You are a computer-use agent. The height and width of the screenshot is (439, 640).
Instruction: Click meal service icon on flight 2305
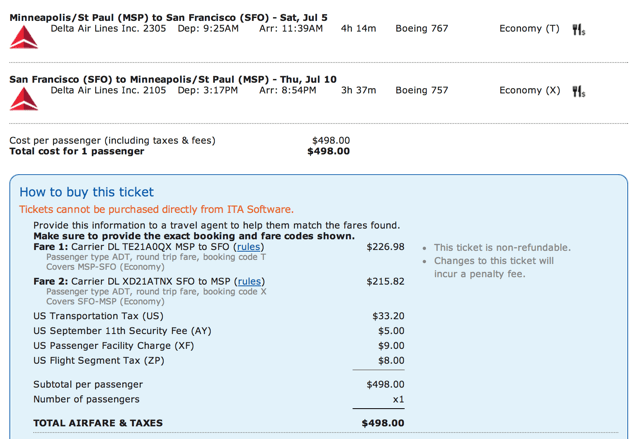(578, 30)
